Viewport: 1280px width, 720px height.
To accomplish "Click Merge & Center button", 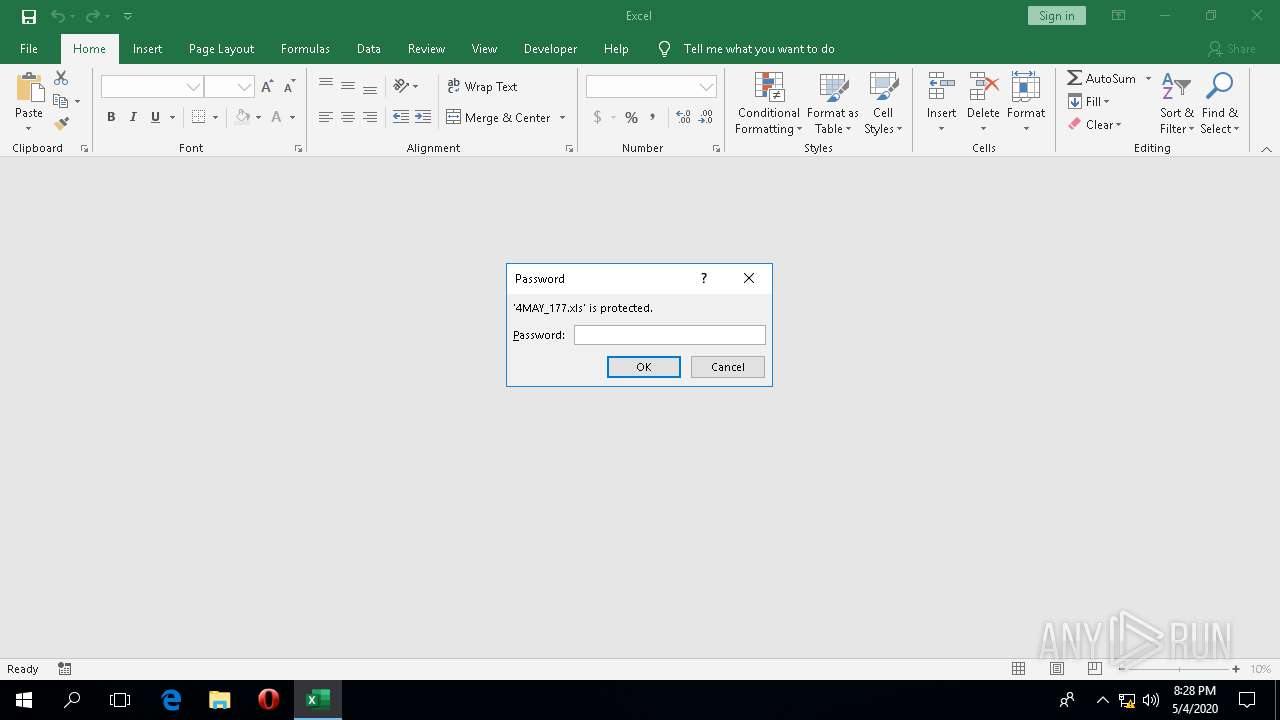I will tap(499, 117).
